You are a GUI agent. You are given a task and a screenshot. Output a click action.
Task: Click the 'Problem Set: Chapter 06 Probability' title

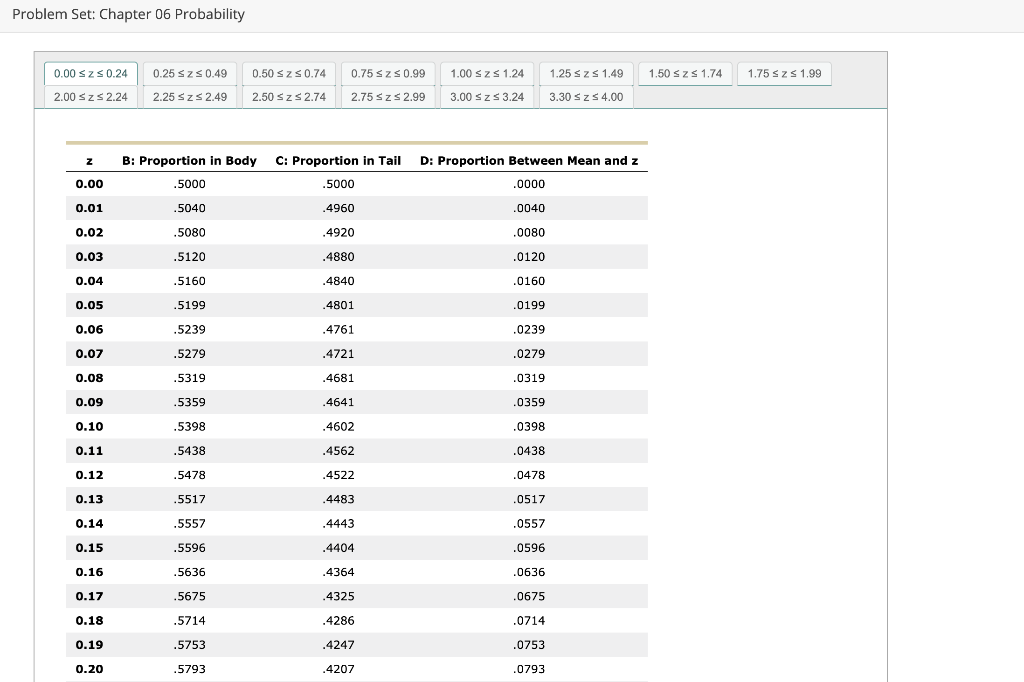(131, 14)
